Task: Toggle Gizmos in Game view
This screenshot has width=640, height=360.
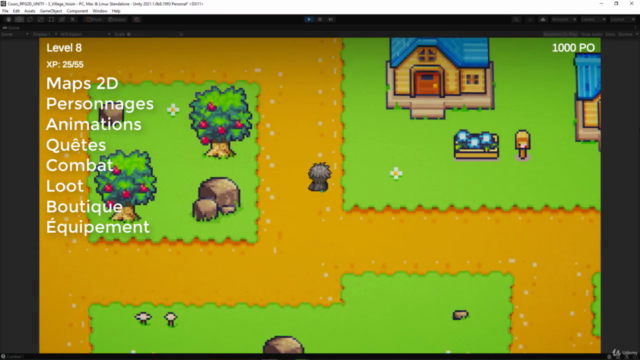Action: tap(624, 34)
